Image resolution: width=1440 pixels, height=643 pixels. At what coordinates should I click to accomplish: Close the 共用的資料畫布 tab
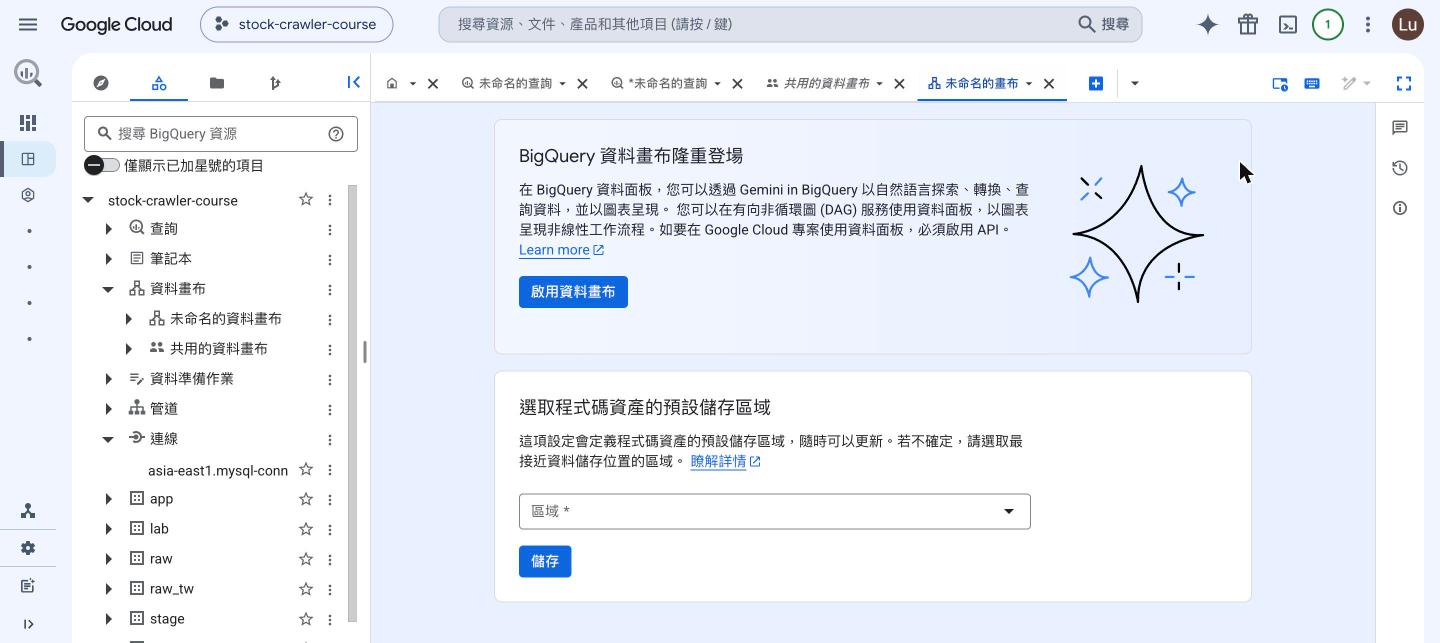899,83
